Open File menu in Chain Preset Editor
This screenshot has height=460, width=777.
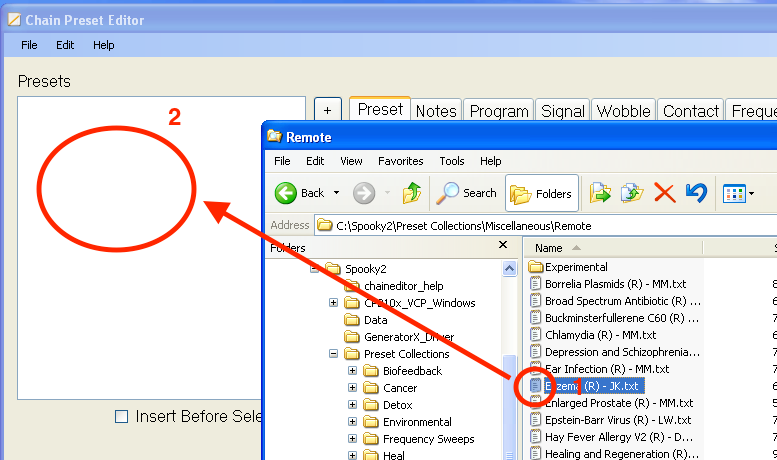click(29, 45)
